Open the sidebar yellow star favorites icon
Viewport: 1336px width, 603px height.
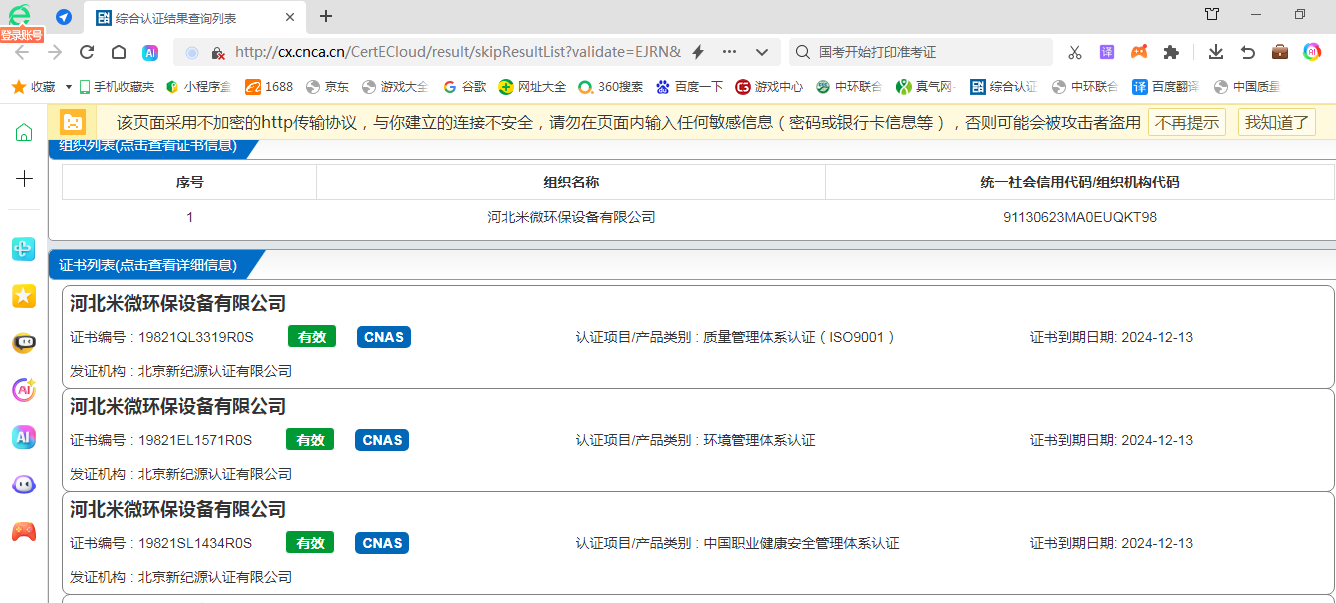pos(24,296)
